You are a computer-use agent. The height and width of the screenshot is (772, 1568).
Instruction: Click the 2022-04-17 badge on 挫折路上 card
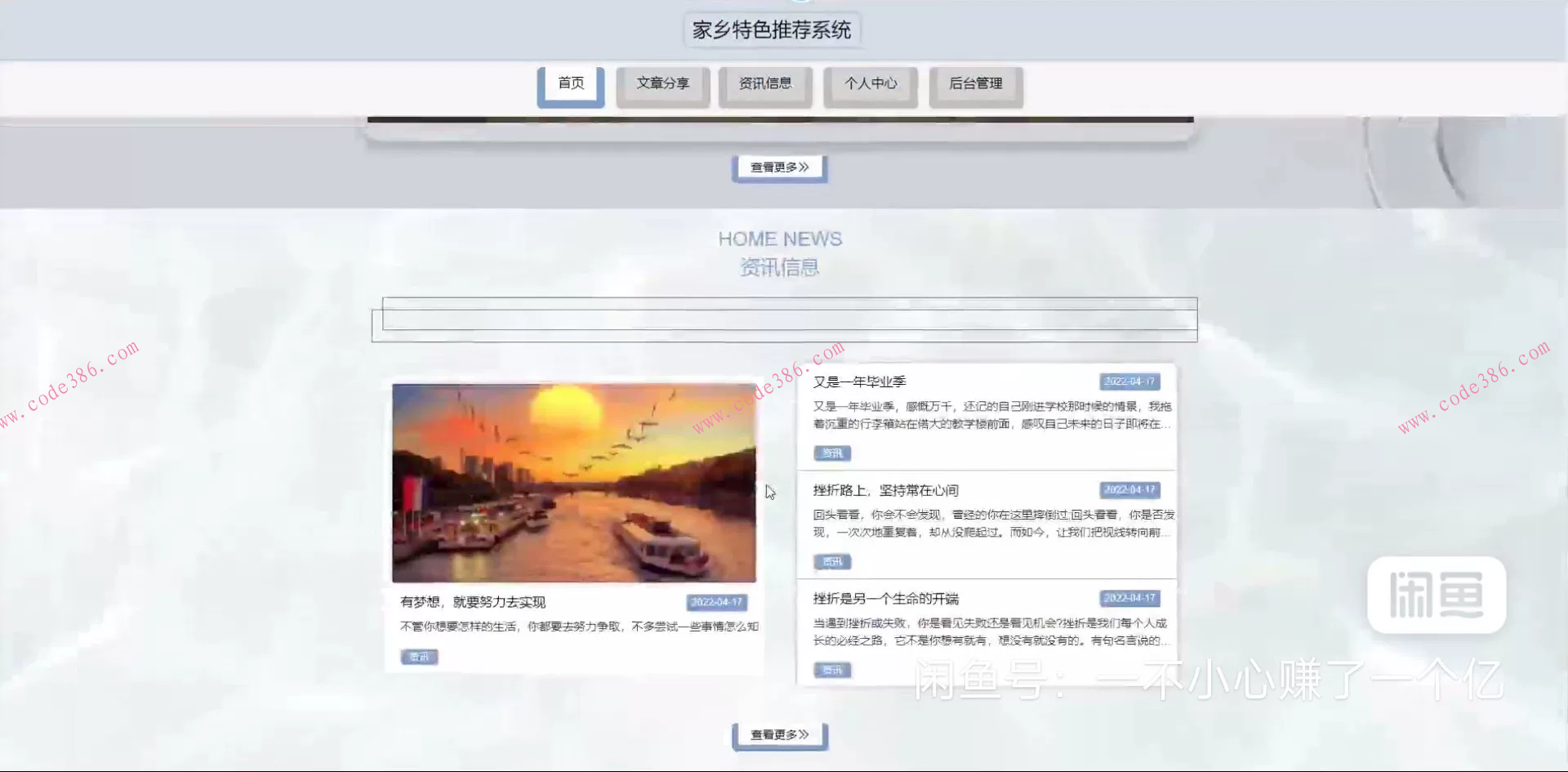click(1130, 489)
